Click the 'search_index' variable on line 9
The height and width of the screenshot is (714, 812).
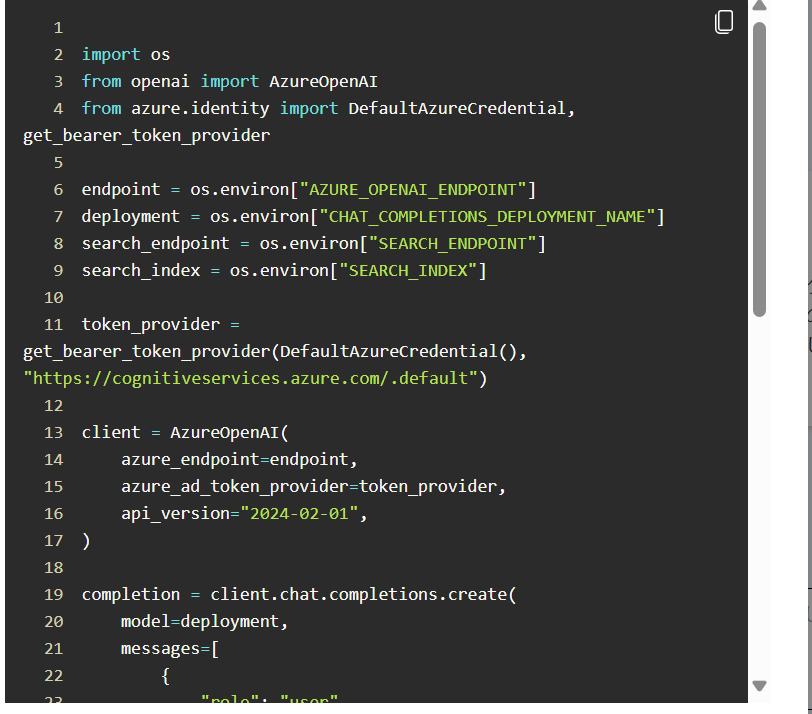point(141,270)
